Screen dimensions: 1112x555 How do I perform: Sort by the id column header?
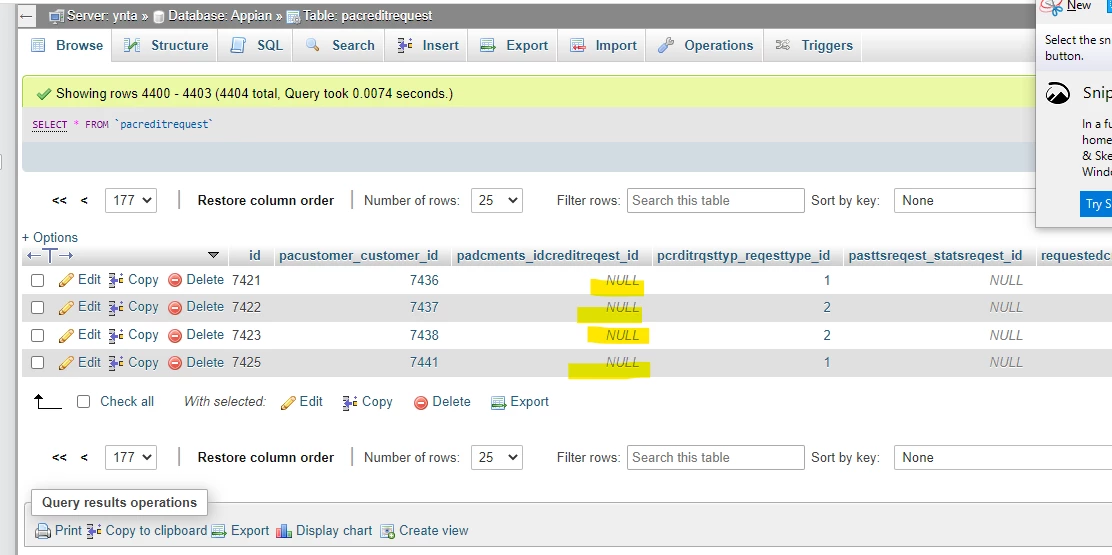coord(255,256)
